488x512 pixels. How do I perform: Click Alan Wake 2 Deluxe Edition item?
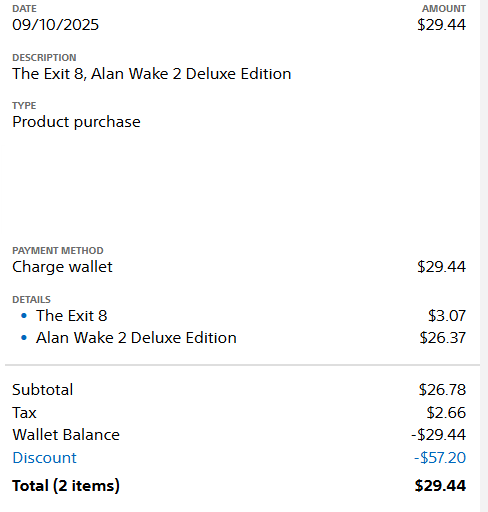[136, 338]
